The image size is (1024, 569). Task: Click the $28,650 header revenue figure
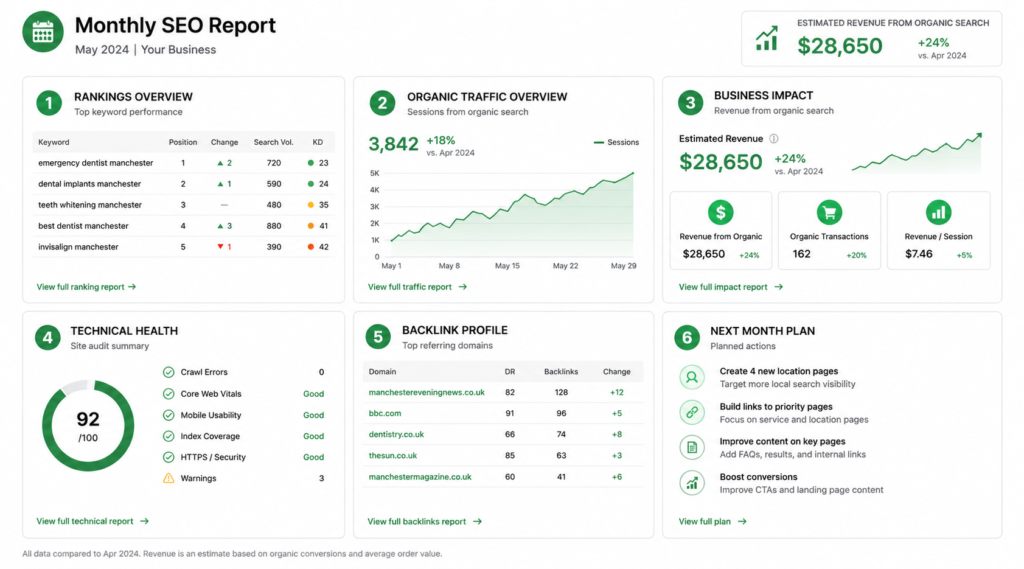pyautogui.click(x=840, y=46)
